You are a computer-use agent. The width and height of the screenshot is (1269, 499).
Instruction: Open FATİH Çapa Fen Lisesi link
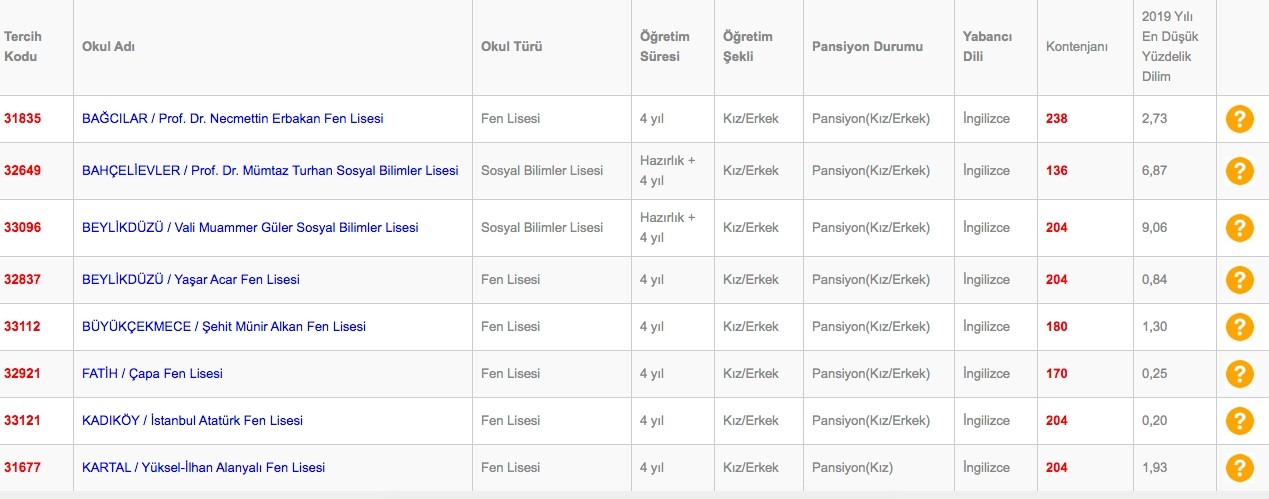coord(152,374)
